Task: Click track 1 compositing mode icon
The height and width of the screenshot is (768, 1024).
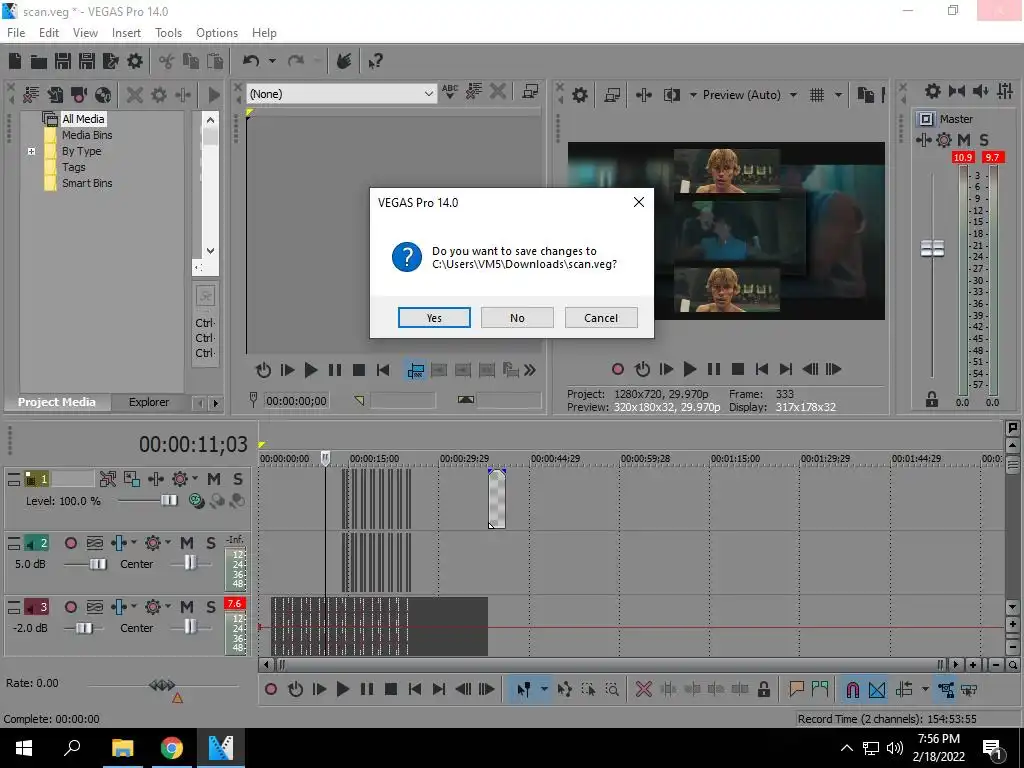Action: (196, 501)
